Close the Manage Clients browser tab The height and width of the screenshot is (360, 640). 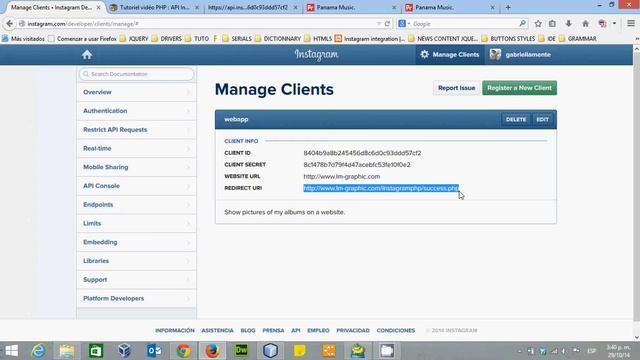(98, 8)
